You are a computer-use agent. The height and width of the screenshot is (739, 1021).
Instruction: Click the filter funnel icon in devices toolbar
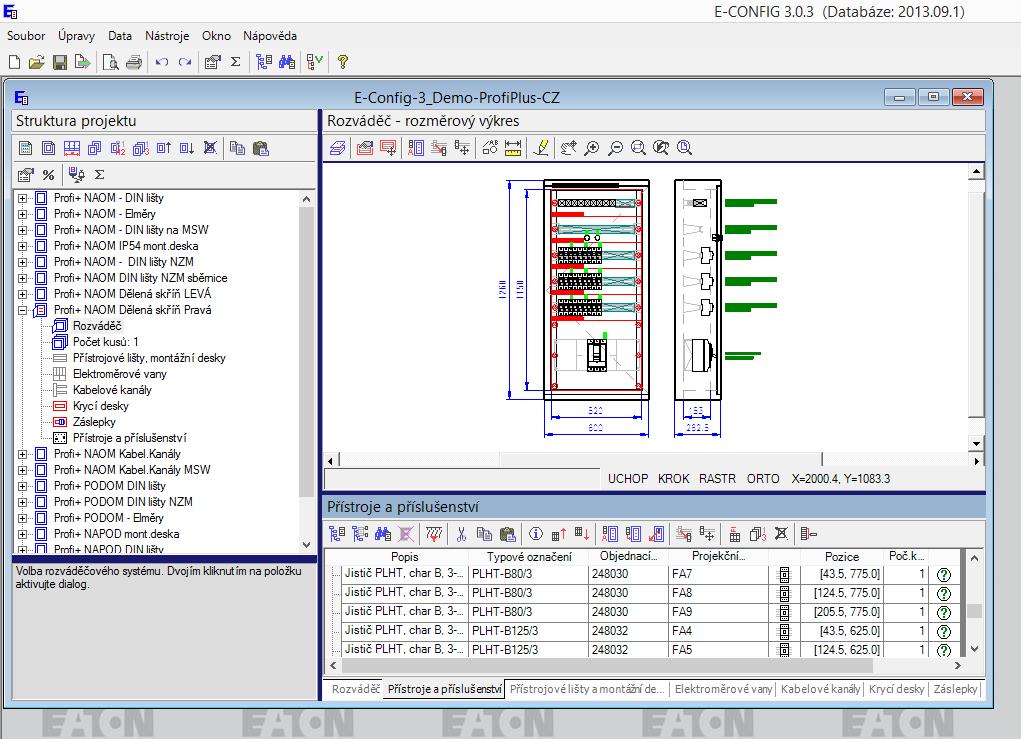click(434, 534)
